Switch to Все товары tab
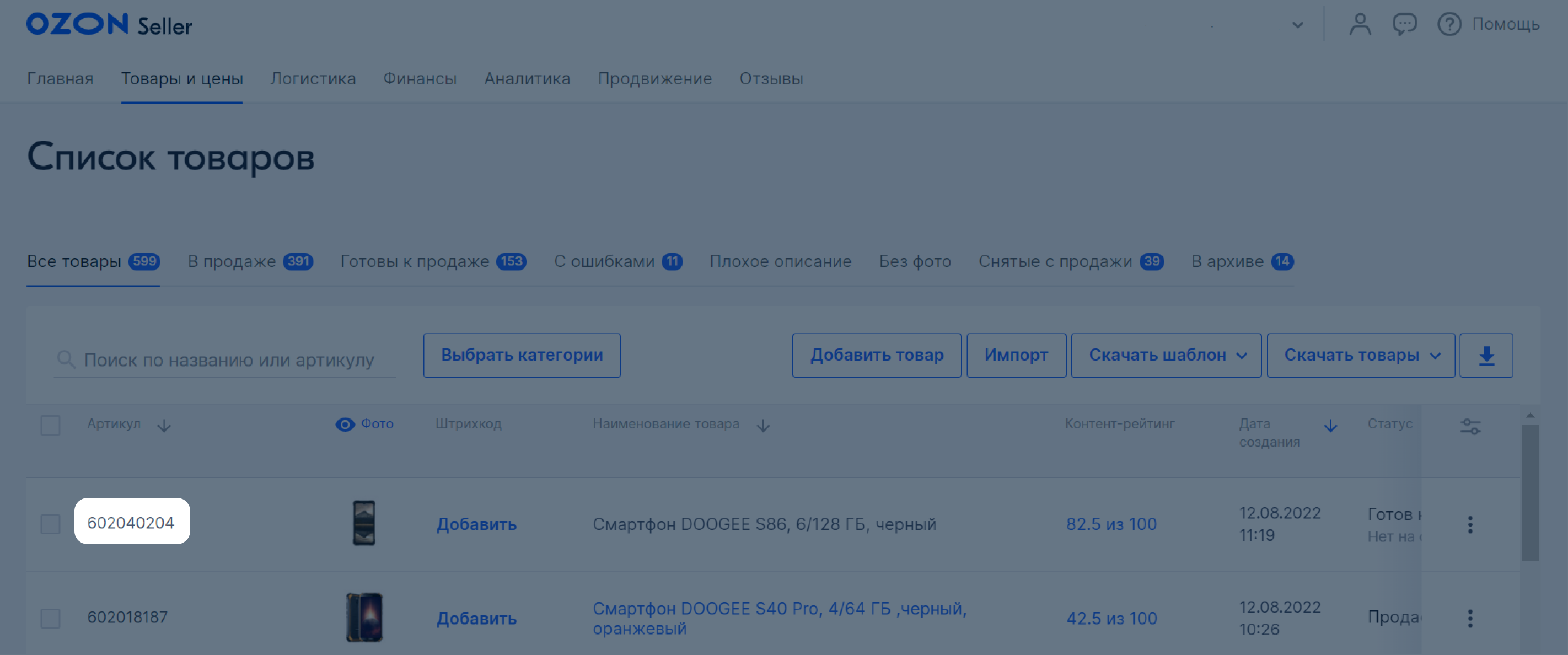The image size is (1568, 655). pos(93,261)
